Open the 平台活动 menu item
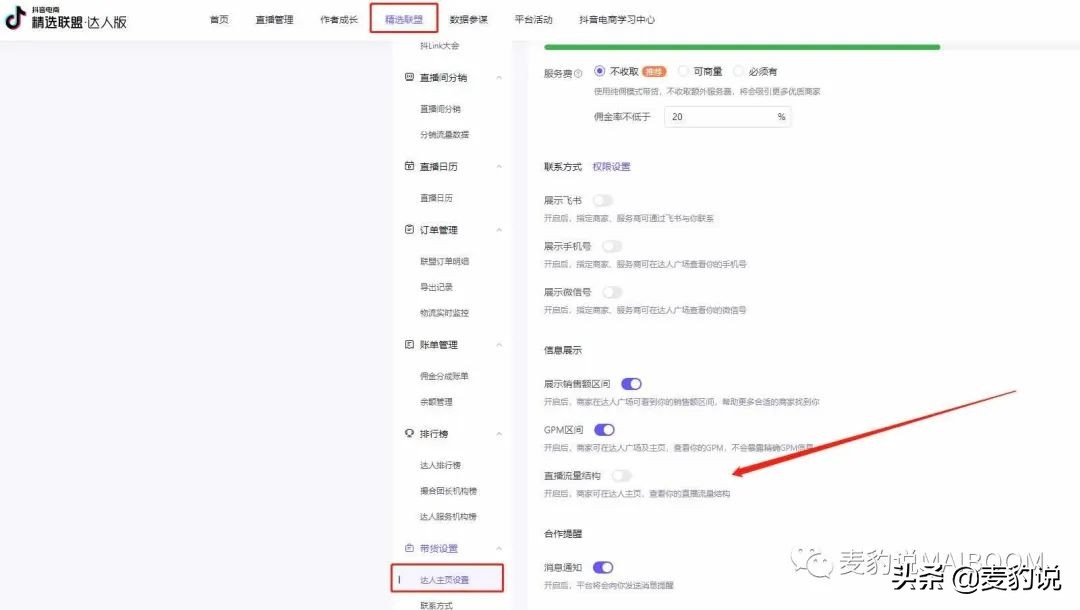Image resolution: width=1080 pixels, height=610 pixels. 534,17
